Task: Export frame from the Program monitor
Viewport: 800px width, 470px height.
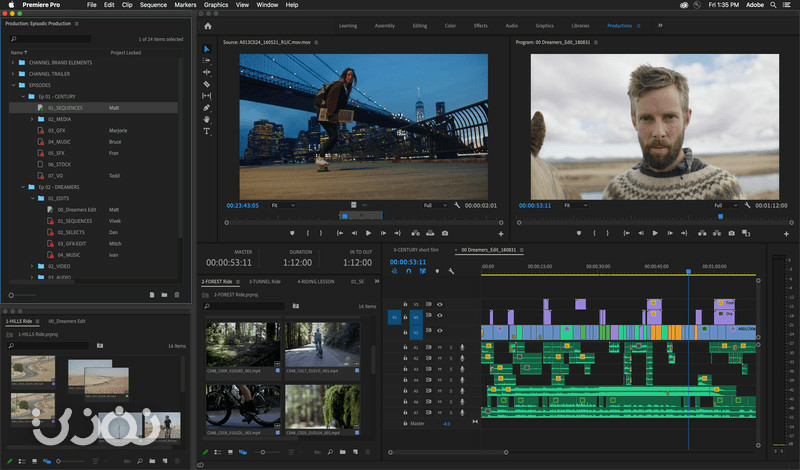Action: [x=732, y=233]
